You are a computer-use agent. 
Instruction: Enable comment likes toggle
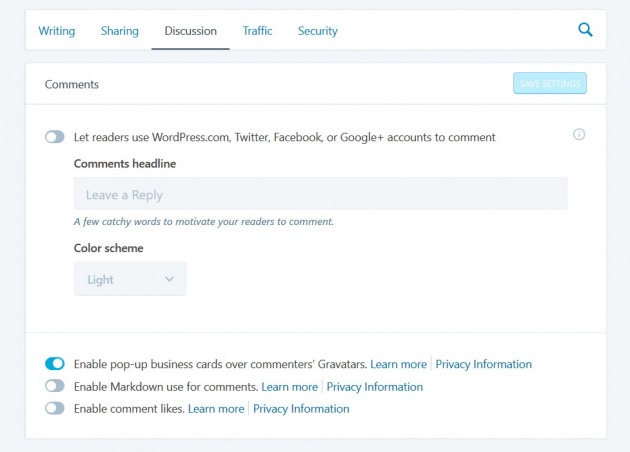55,408
